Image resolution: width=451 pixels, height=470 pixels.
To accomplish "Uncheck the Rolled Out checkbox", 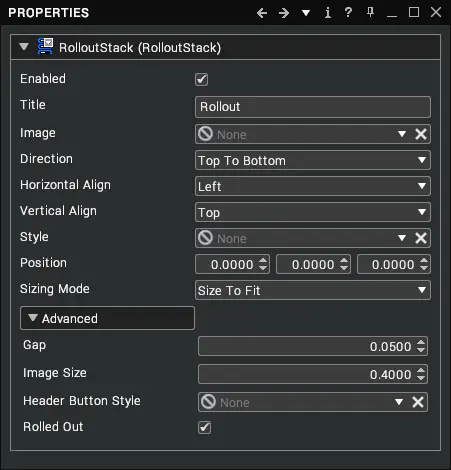I will pyautogui.click(x=204, y=427).
